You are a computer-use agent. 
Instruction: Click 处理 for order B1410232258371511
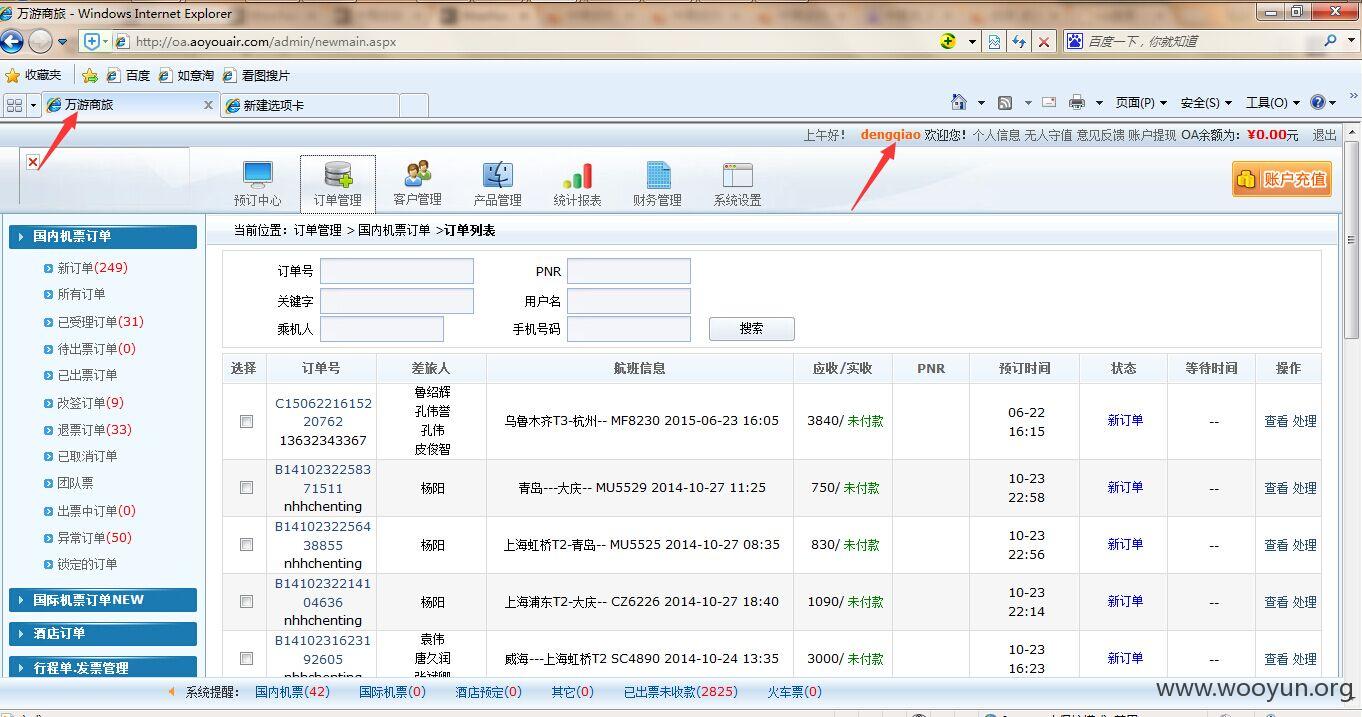coord(1304,488)
